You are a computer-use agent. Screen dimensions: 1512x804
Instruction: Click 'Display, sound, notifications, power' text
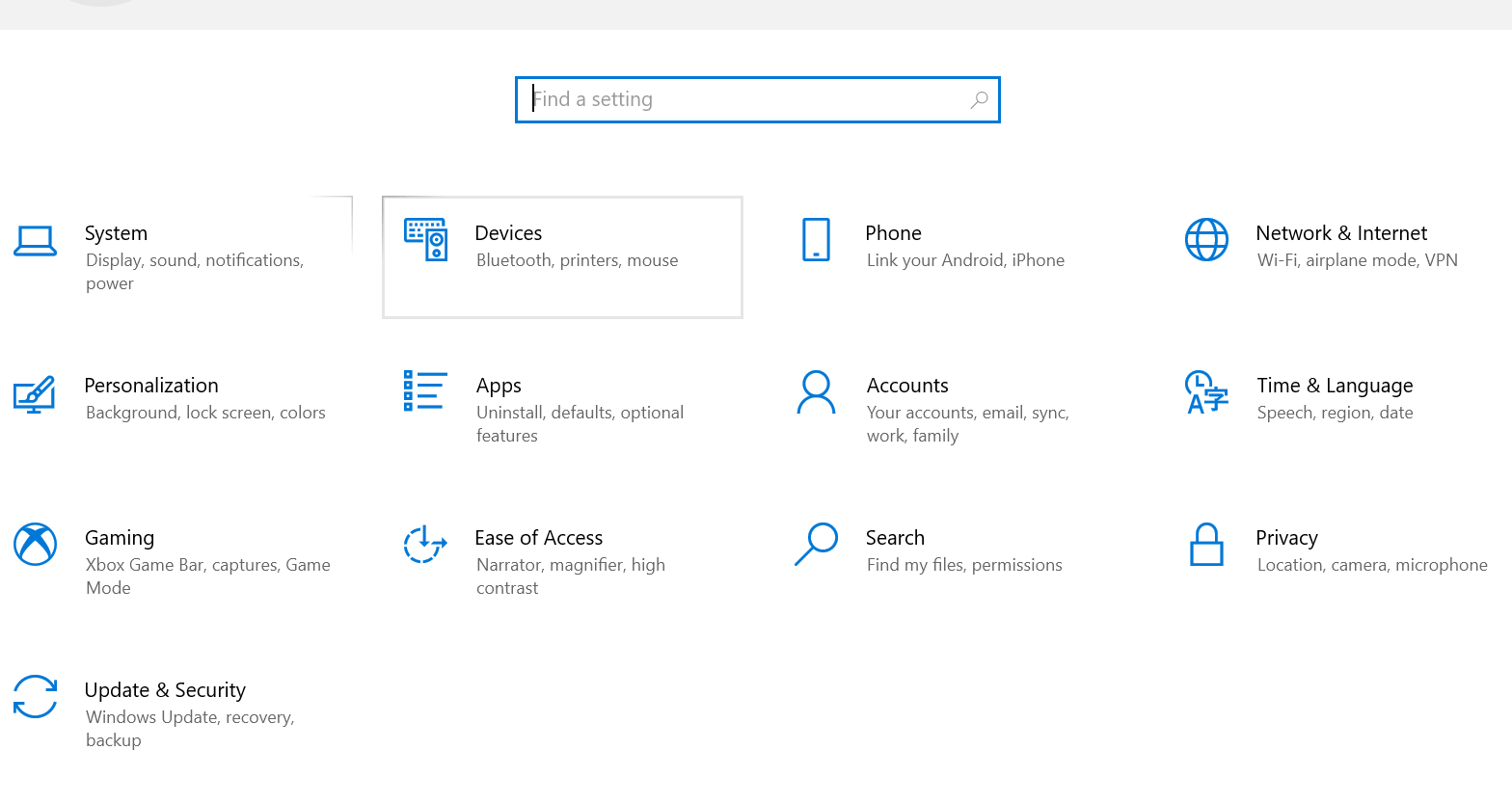click(x=195, y=272)
